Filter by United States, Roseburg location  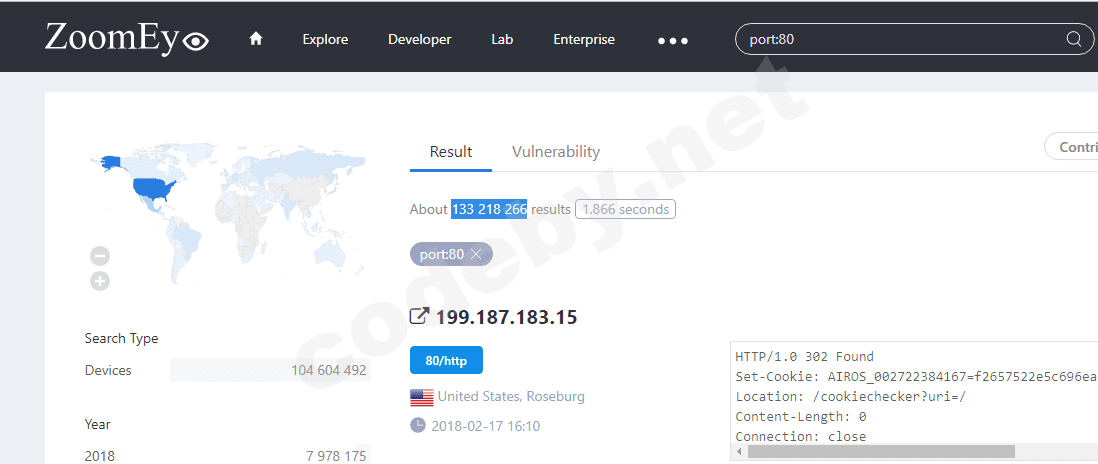coord(511,397)
